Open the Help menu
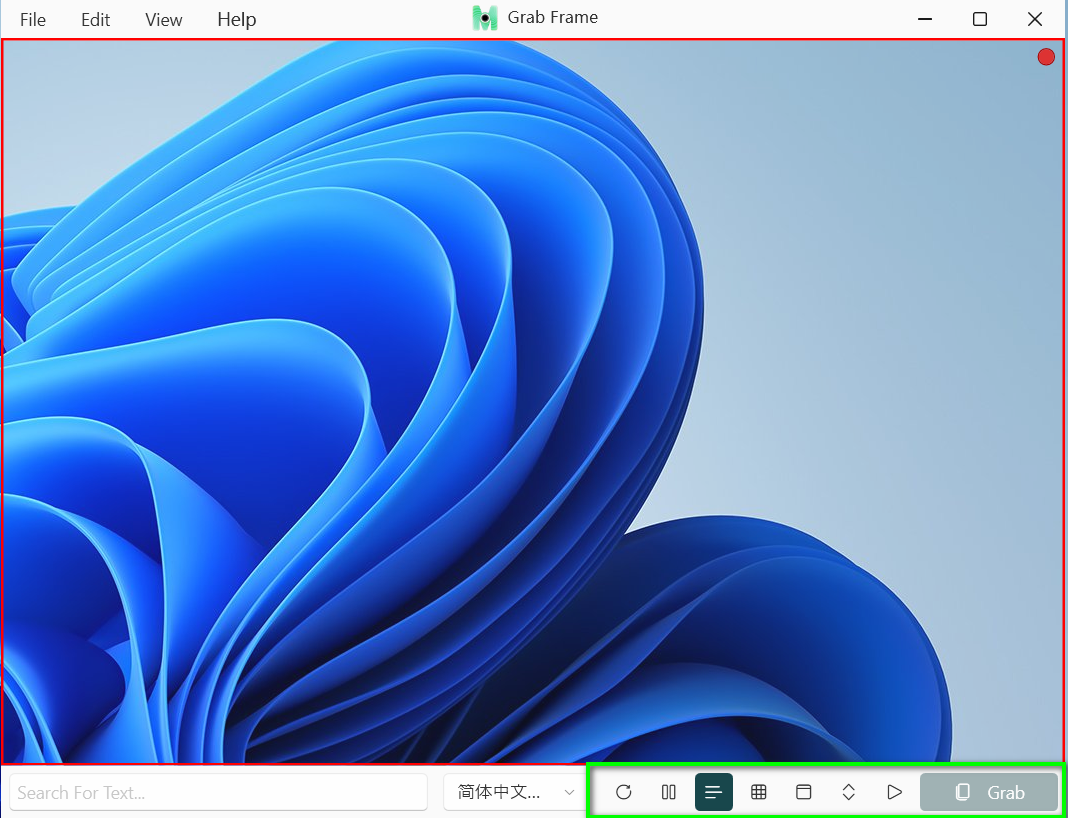Image resolution: width=1068 pixels, height=818 pixels. click(x=236, y=20)
